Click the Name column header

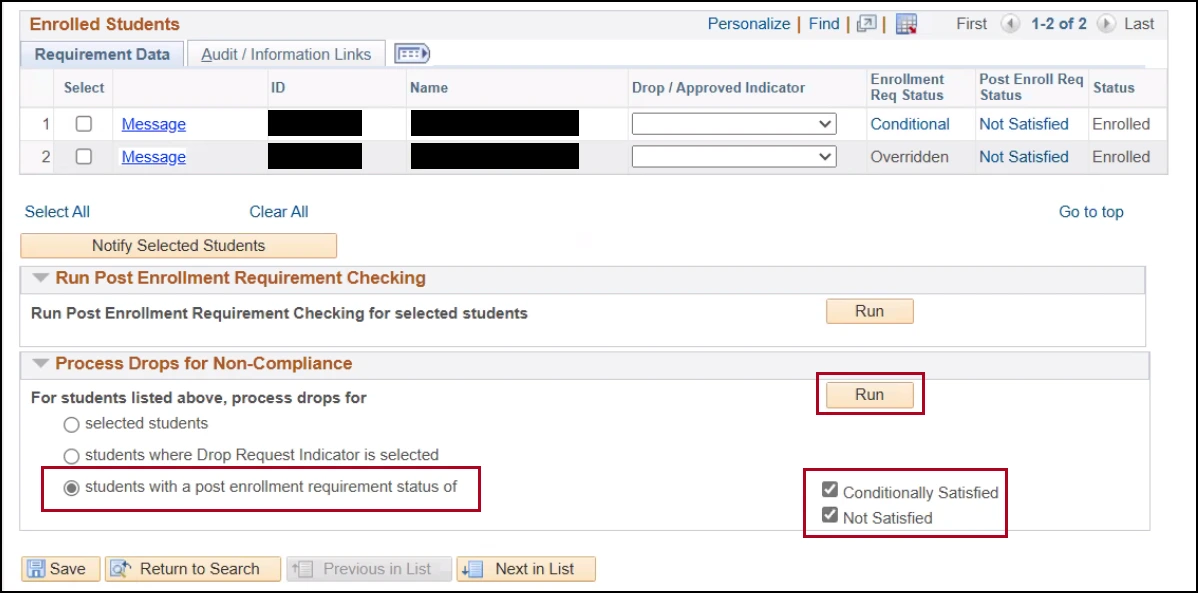tap(429, 87)
